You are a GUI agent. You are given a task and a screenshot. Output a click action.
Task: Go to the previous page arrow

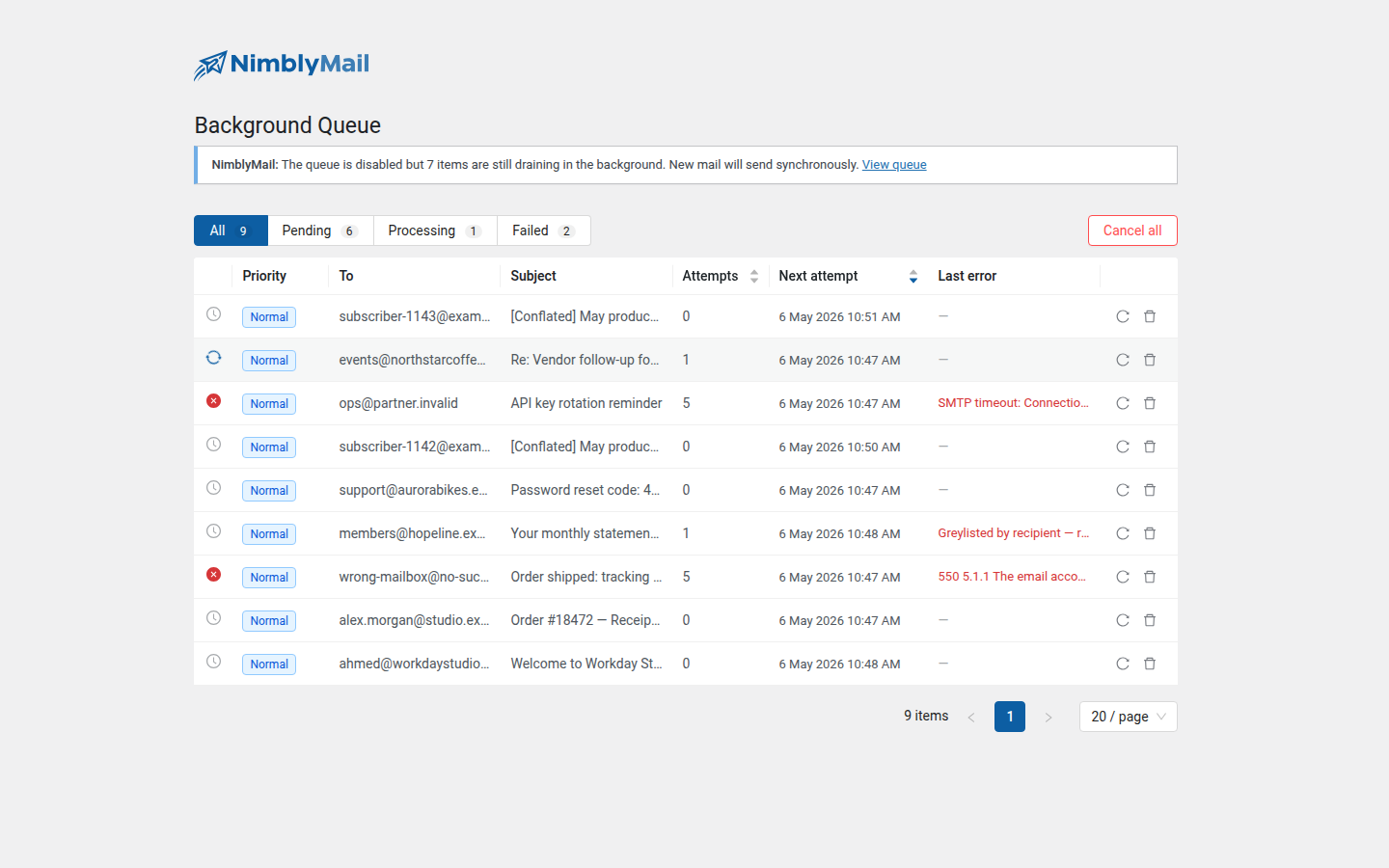pos(971,717)
